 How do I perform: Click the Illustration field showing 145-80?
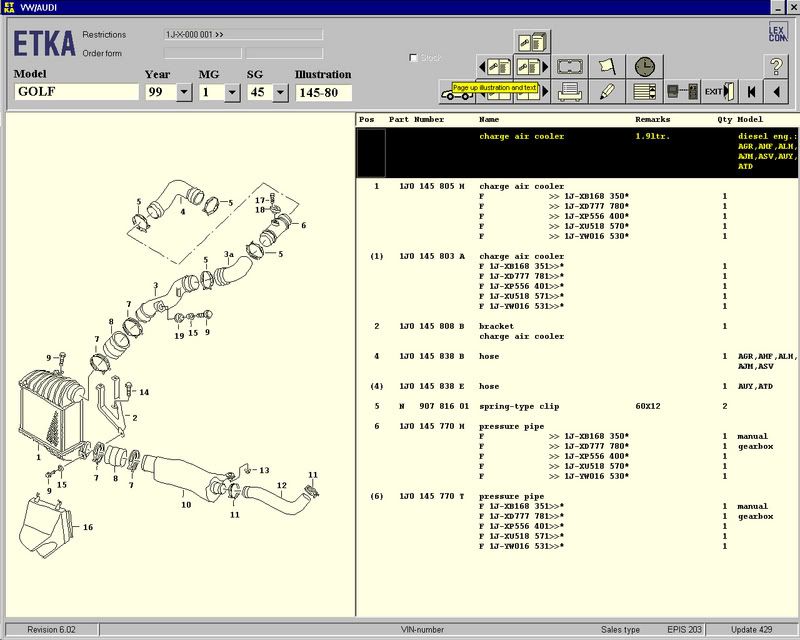pyautogui.click(x=324, y=92)
